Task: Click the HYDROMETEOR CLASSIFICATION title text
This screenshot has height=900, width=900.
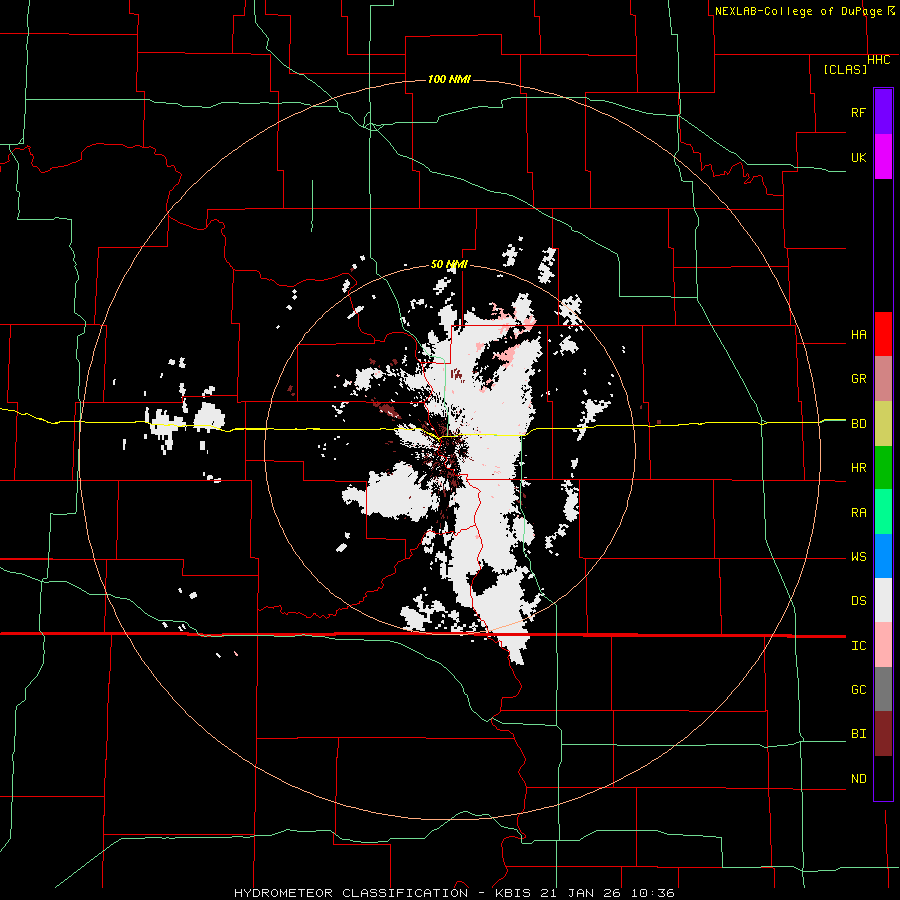Action: click(351, 893)
